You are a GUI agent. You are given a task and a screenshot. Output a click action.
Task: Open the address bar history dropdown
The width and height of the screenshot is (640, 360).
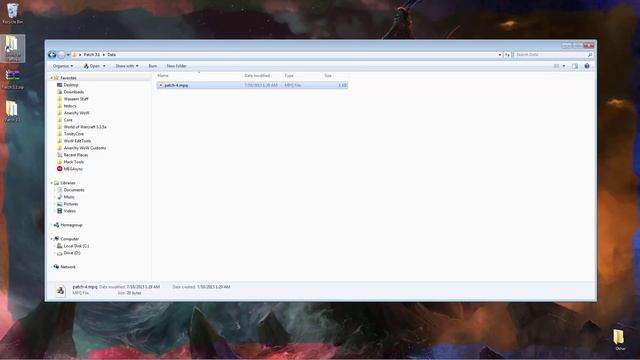coord(500,55)
